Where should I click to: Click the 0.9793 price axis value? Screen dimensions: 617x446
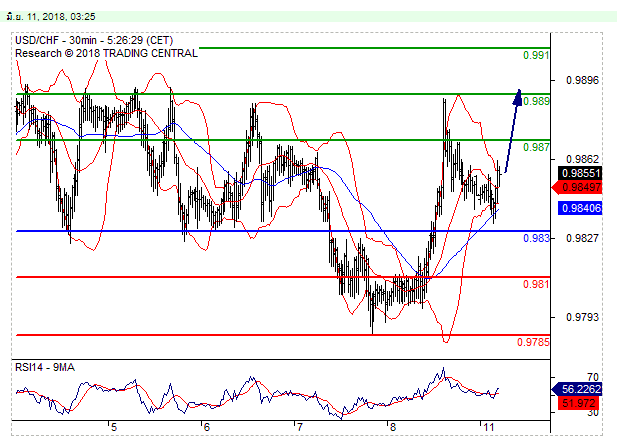point(582,317)
